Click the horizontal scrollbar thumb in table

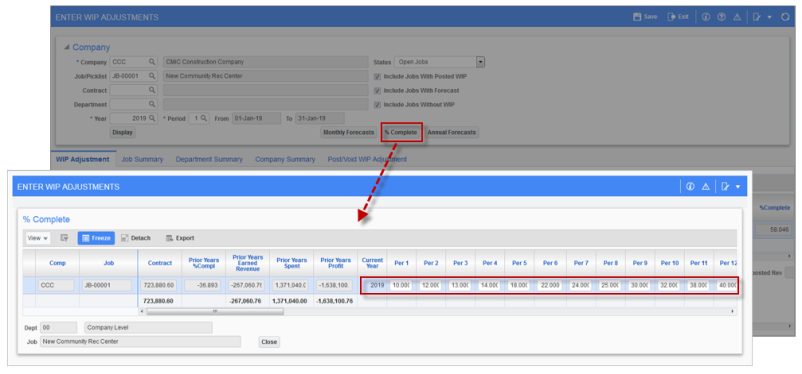pos(215,311)
